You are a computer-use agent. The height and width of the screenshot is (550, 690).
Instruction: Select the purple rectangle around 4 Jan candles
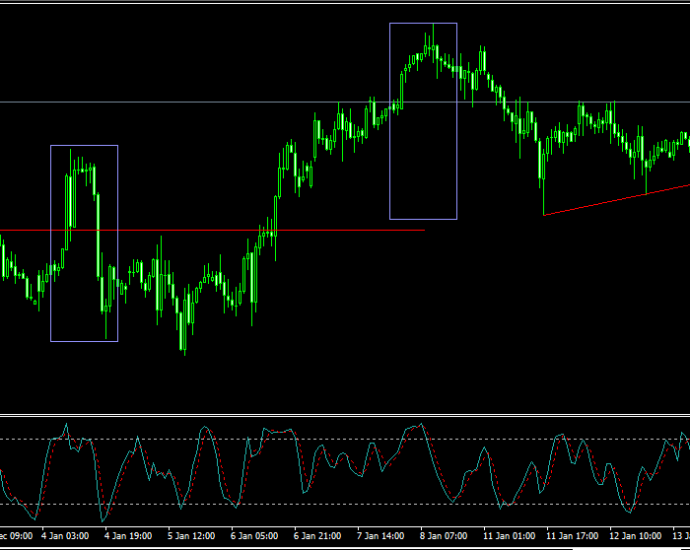[x=84, y=243]
